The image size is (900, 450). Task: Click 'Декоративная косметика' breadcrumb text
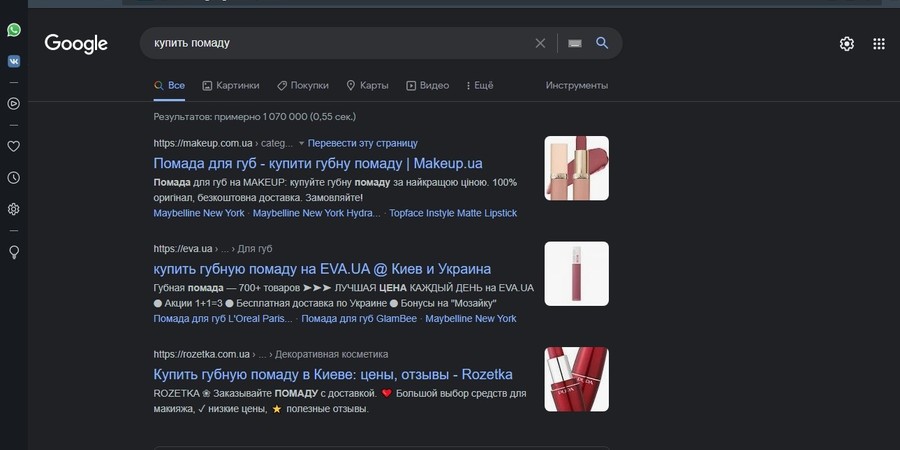(331, 355)
